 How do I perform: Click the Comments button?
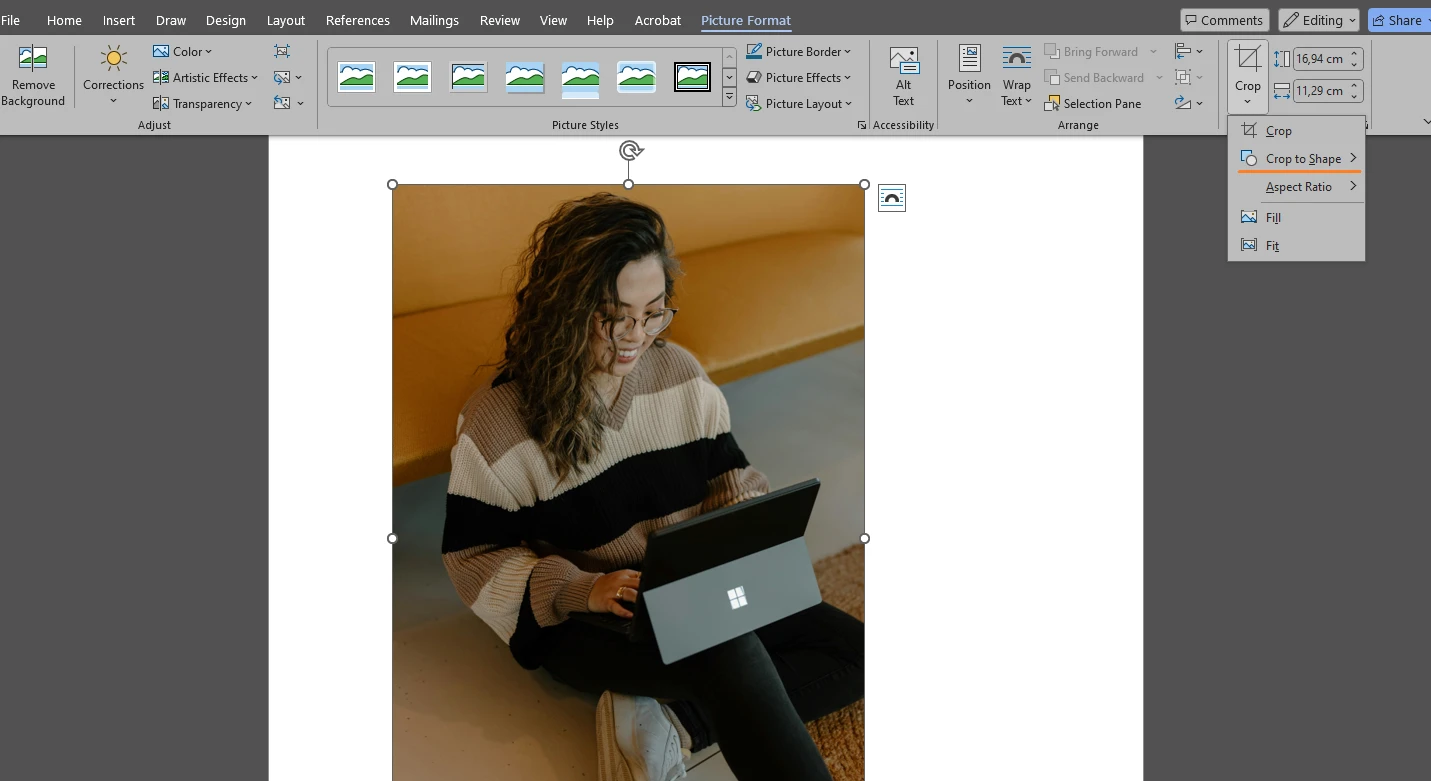1224,20
